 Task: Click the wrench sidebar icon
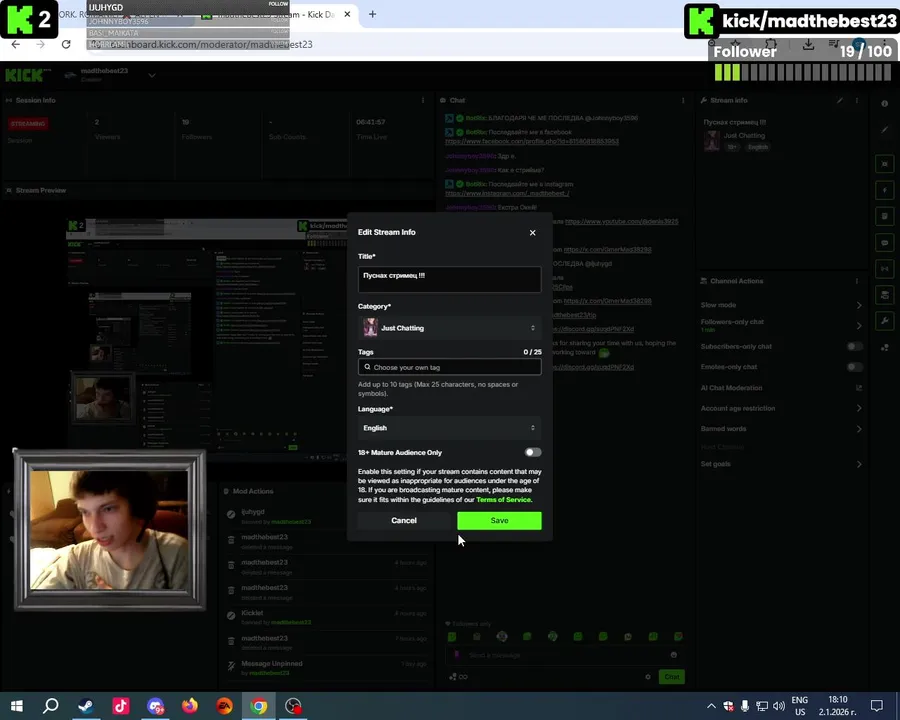pyautogui.click(x=885, y=321)
